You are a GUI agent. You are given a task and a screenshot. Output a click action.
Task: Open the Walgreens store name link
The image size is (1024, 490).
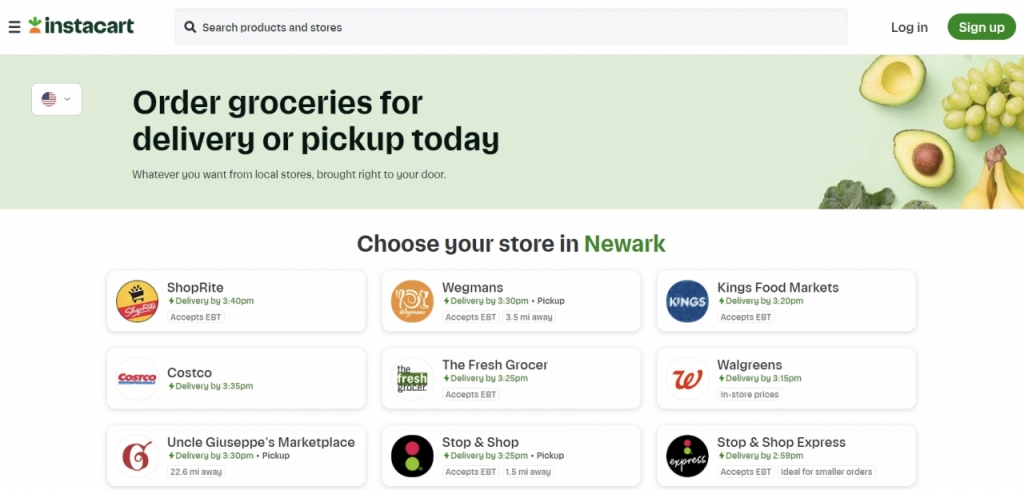click(749, 365)
